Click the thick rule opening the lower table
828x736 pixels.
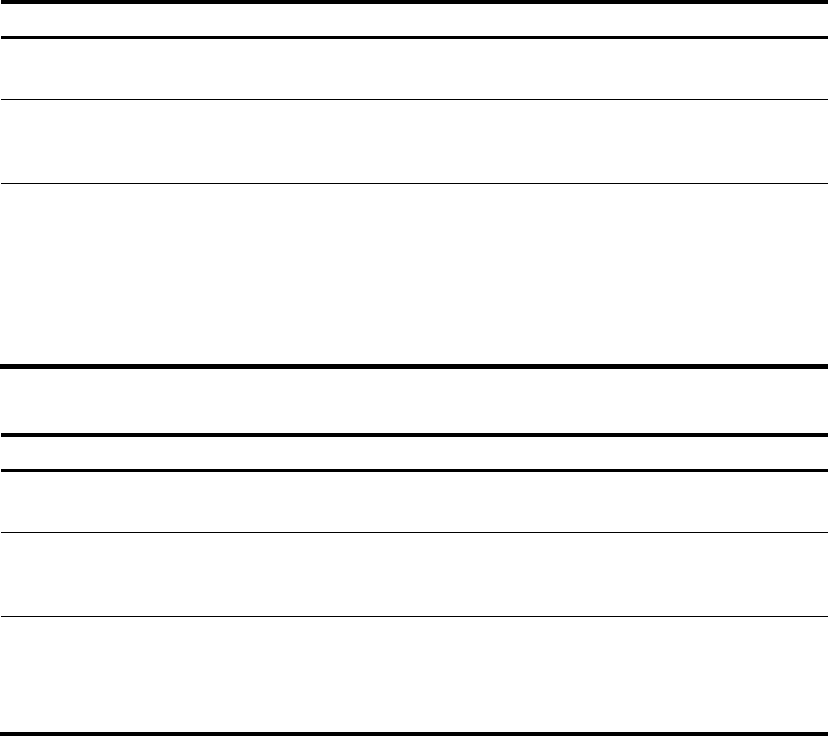click(414, 435)
